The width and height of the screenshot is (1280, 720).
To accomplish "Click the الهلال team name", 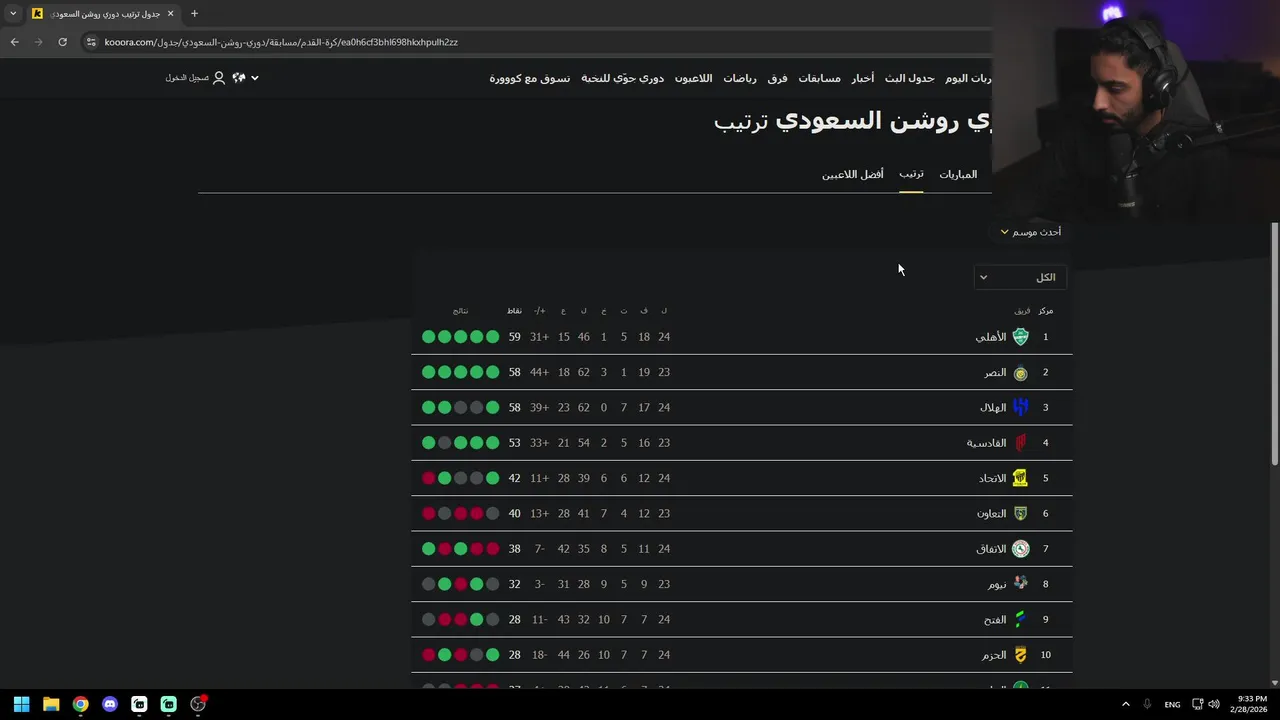I will coord(993,408).
